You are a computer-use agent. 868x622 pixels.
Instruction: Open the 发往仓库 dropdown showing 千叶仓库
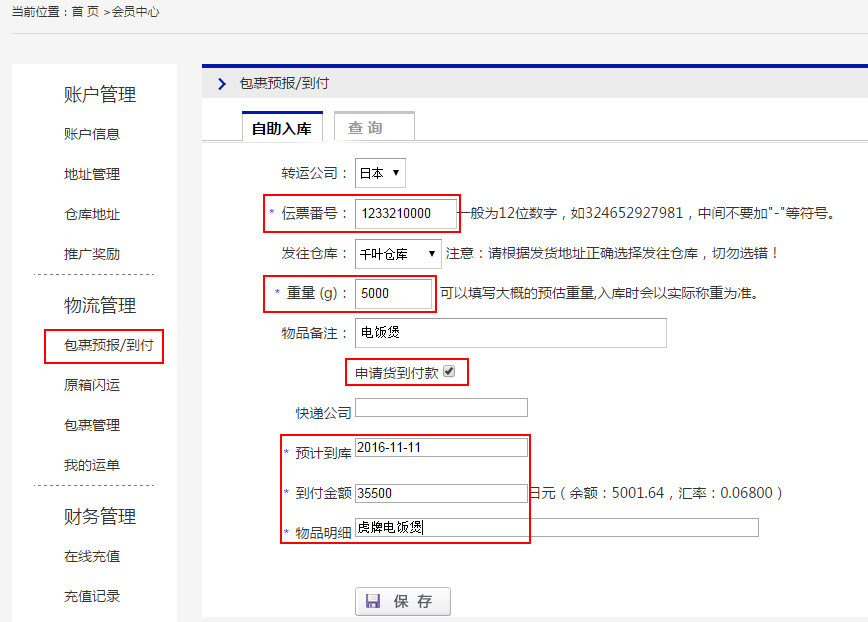[398, 254]
